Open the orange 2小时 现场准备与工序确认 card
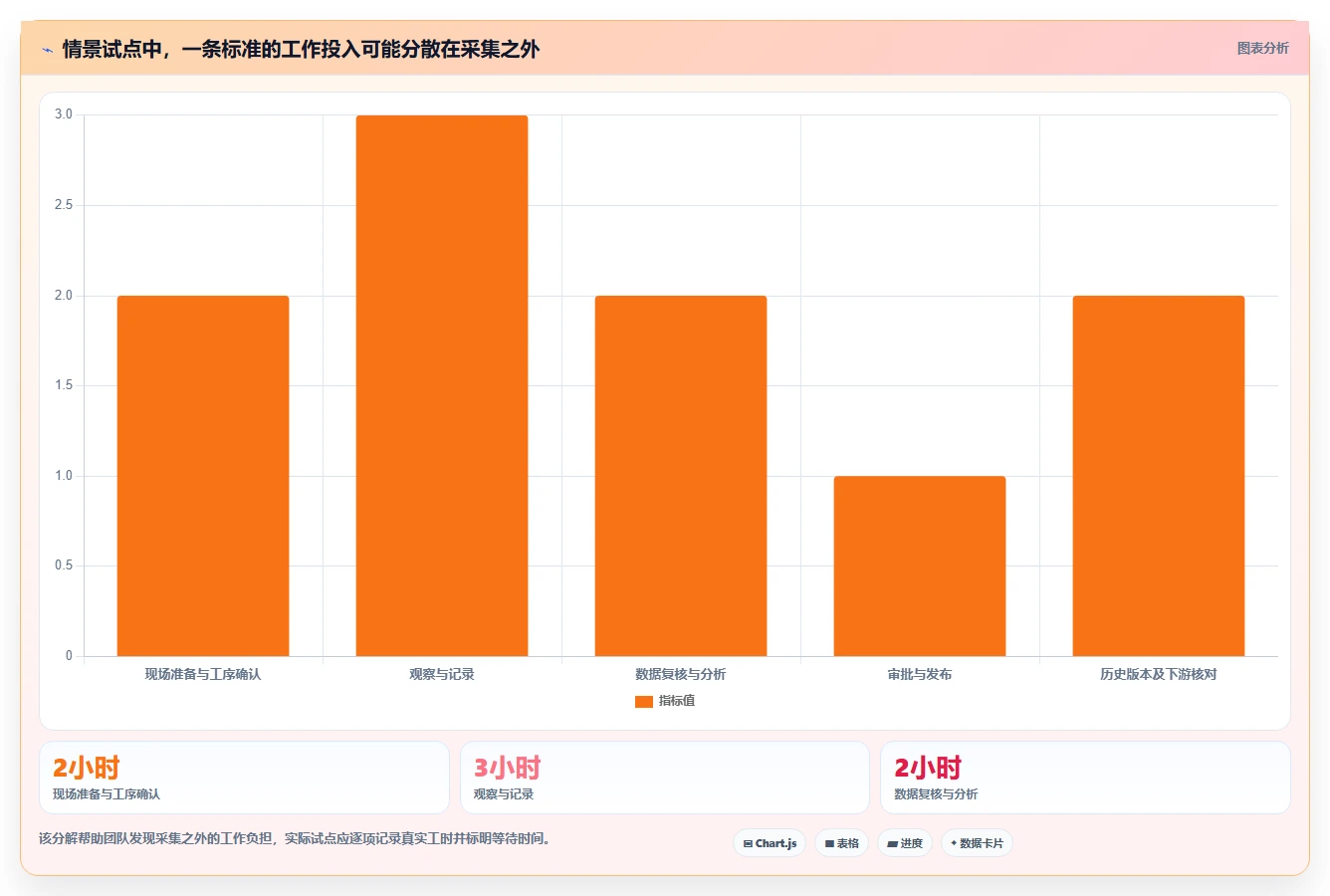Image resolution: width=1330 pixels, height=896 pixels. click(x=244, y=778)
